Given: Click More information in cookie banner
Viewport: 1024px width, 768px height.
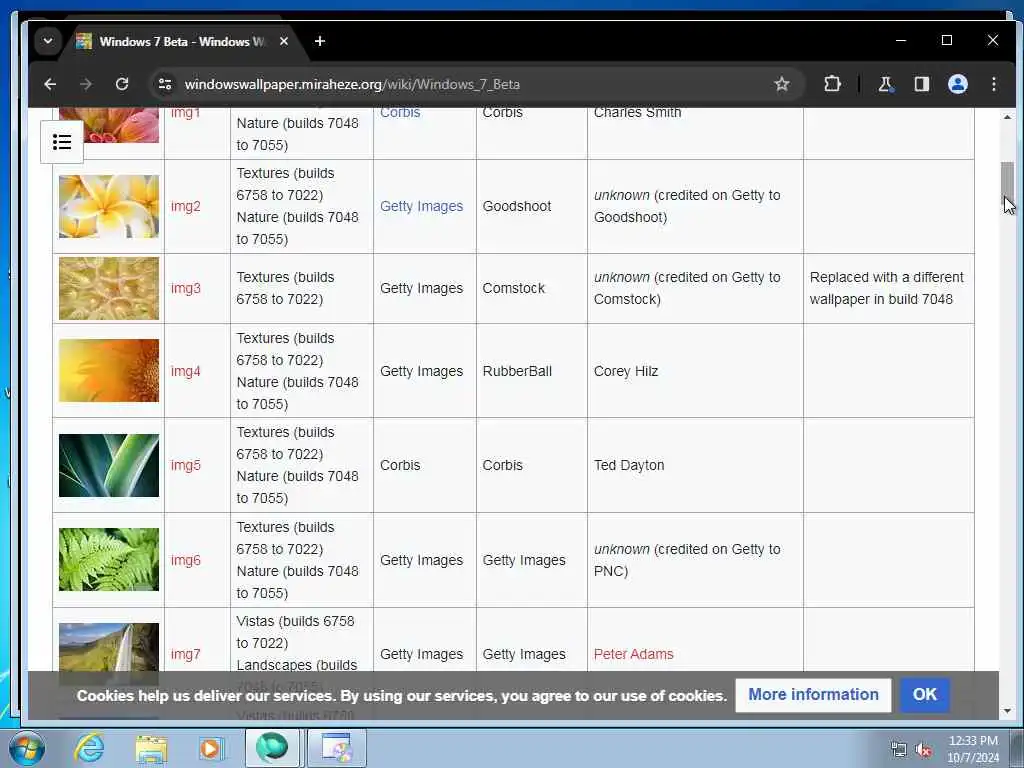Looking at the screenshot, I should [x=813, y=695].
